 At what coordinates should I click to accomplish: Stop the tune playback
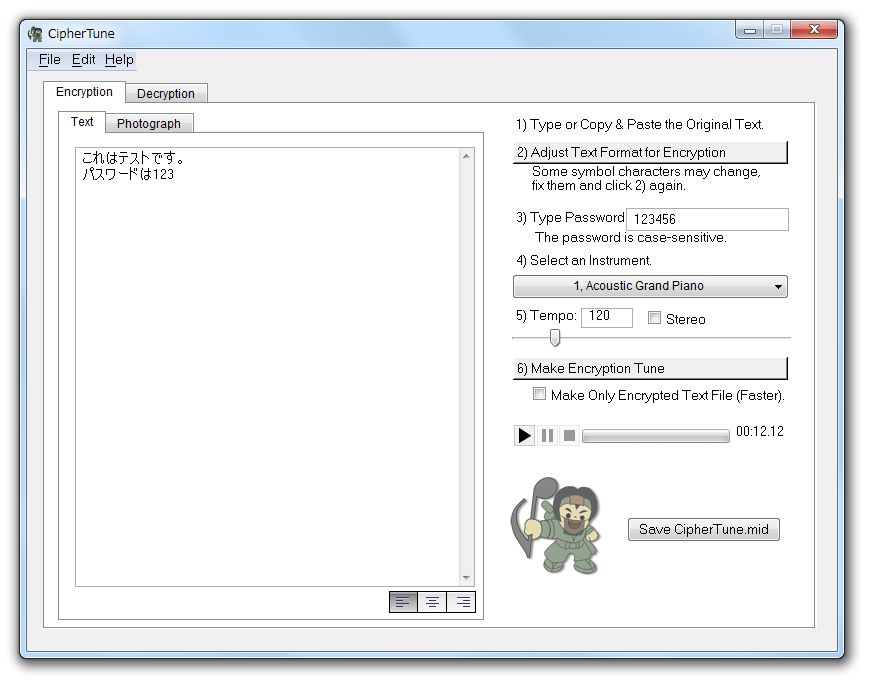tap(569, 435)
